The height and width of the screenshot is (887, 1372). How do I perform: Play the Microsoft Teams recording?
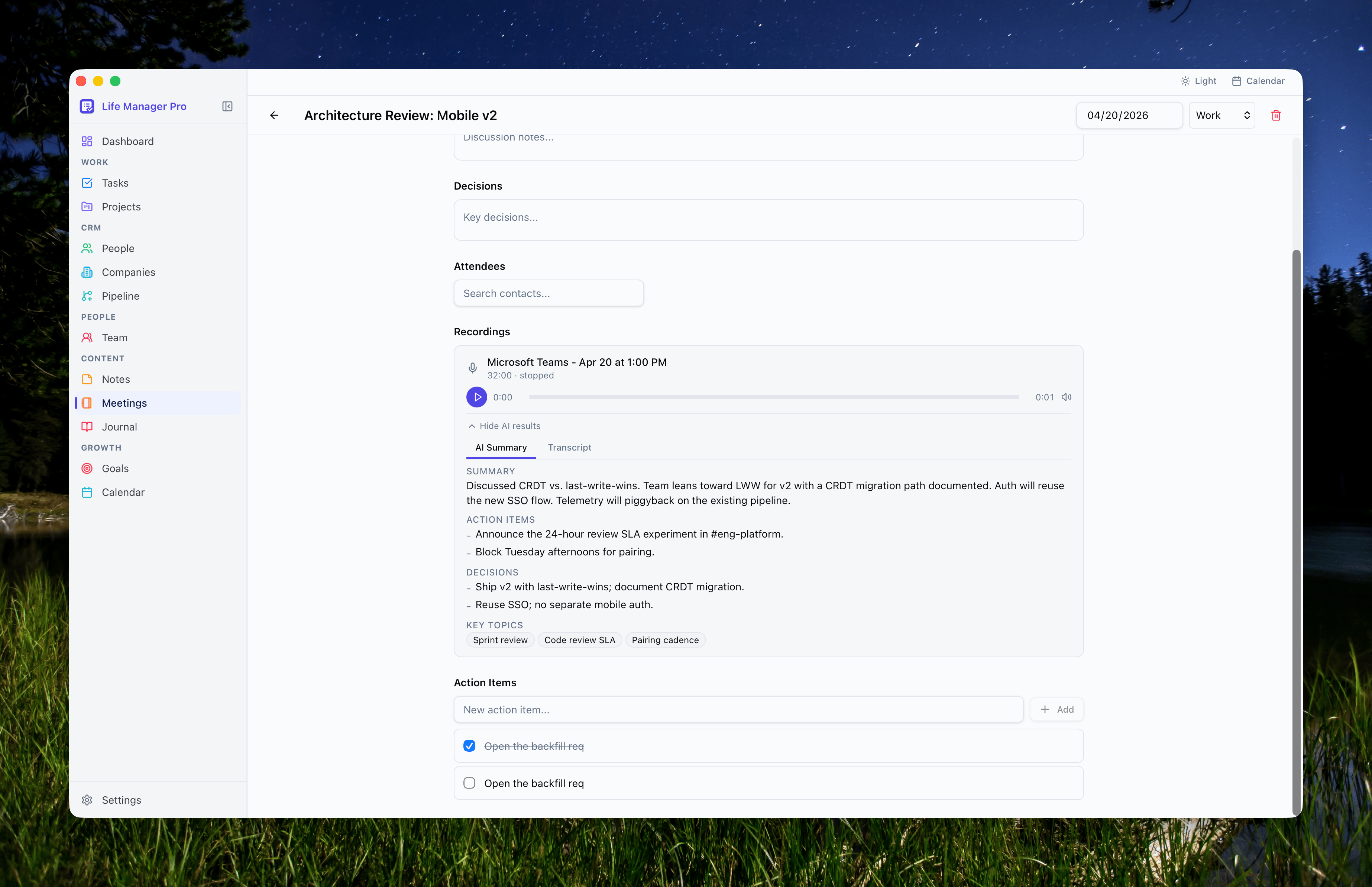477,397
